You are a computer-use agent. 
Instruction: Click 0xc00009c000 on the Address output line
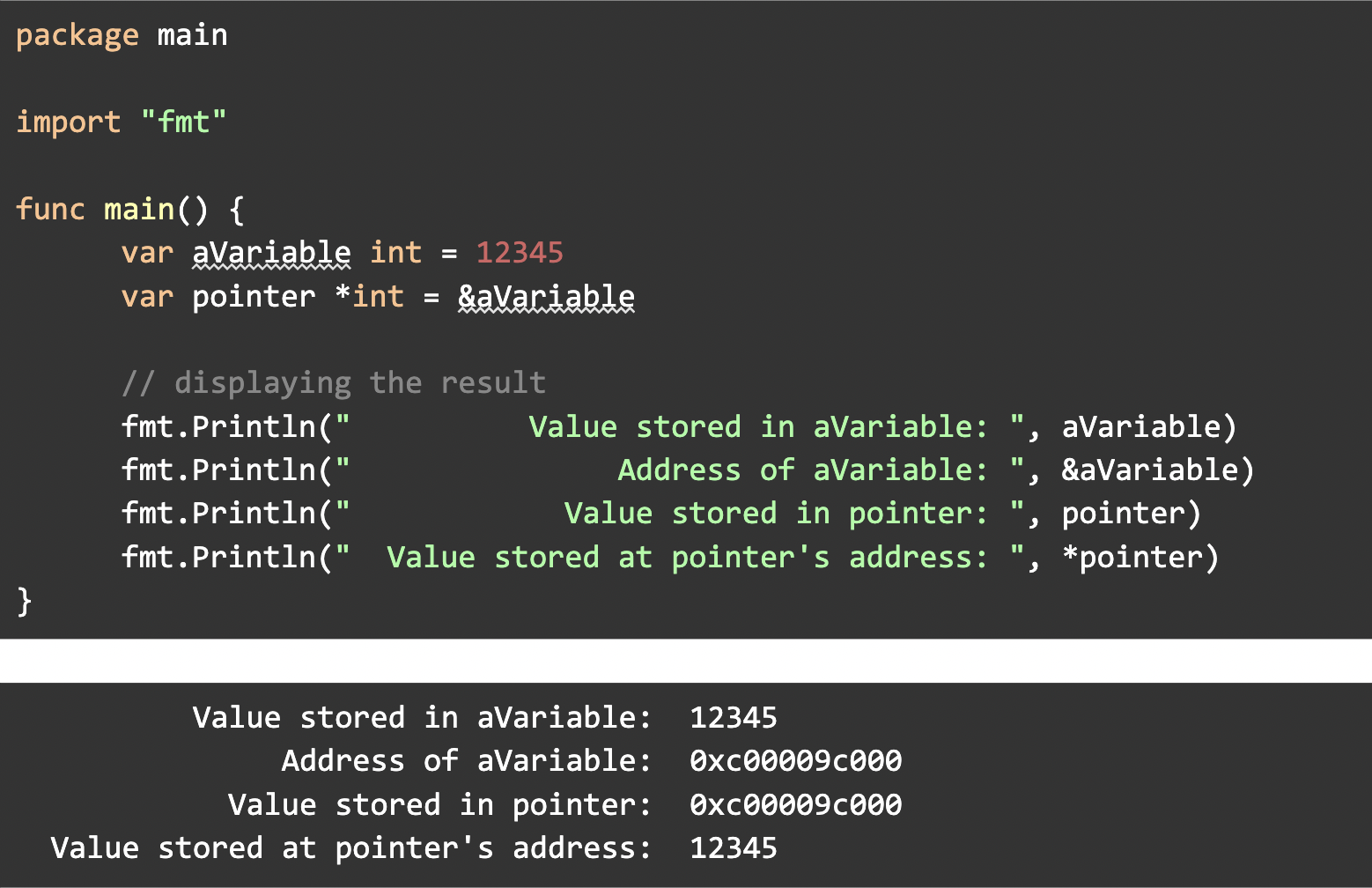click(796, 761)
